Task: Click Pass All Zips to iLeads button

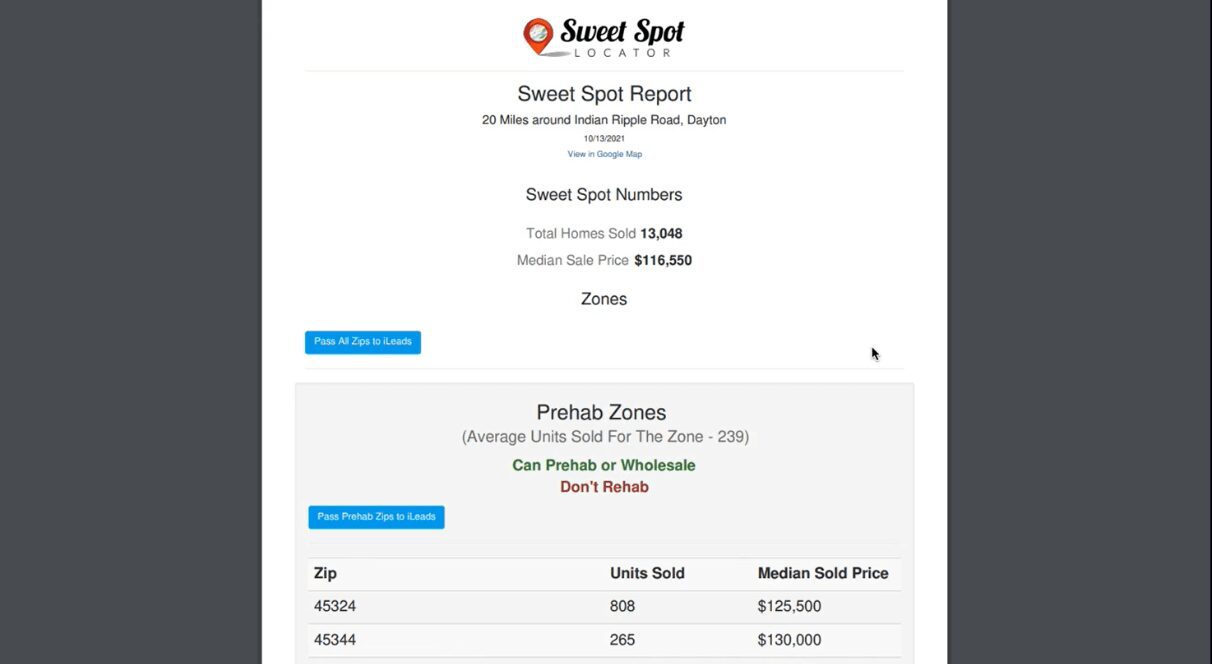Action: click(363, 342)
